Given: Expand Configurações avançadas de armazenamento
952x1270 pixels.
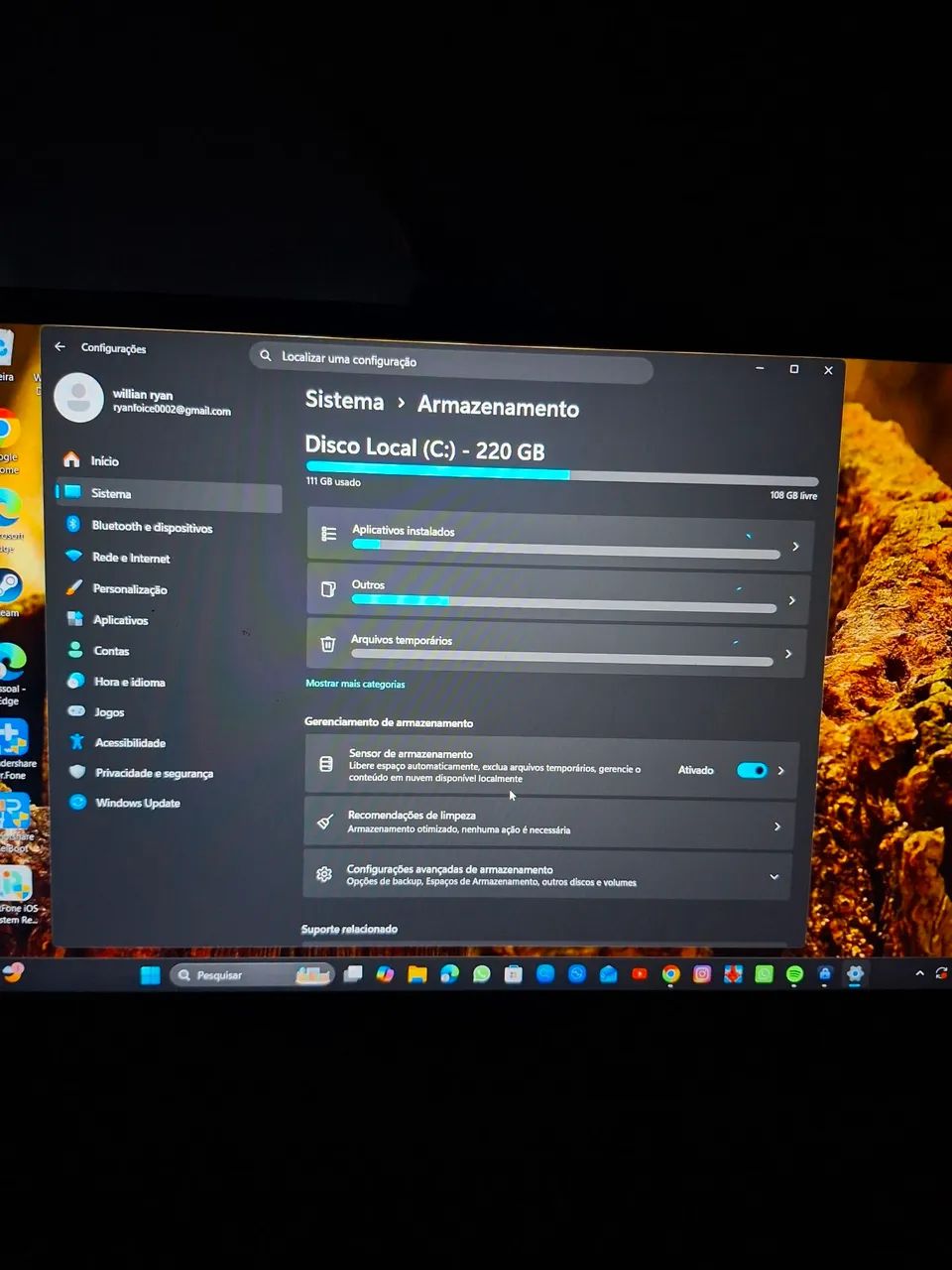Looking at the screenshot, I should [774, 876].
